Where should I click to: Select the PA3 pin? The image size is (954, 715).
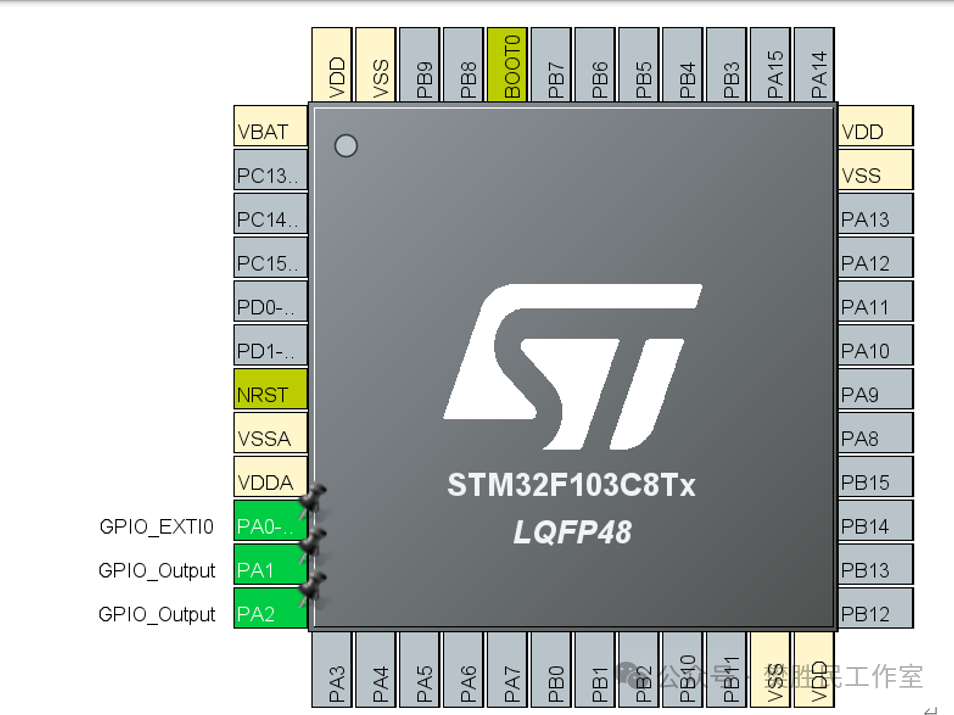(x=332, y=669)
